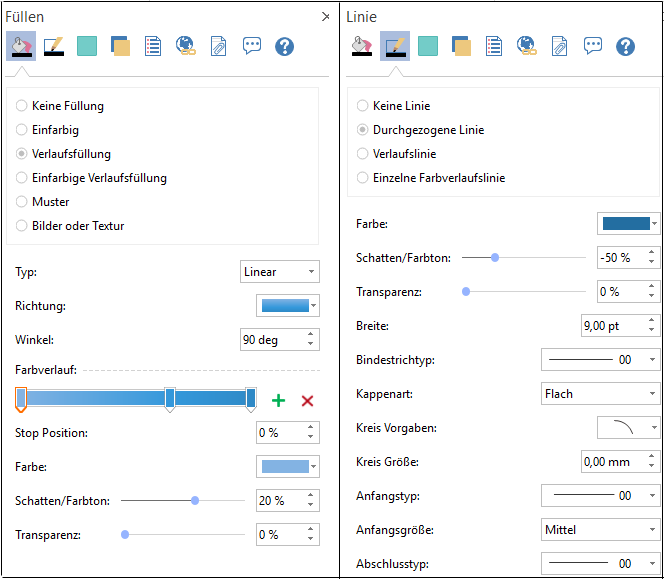
Task: Click Winkel field showing 90 deg
Action: point(279,340)
